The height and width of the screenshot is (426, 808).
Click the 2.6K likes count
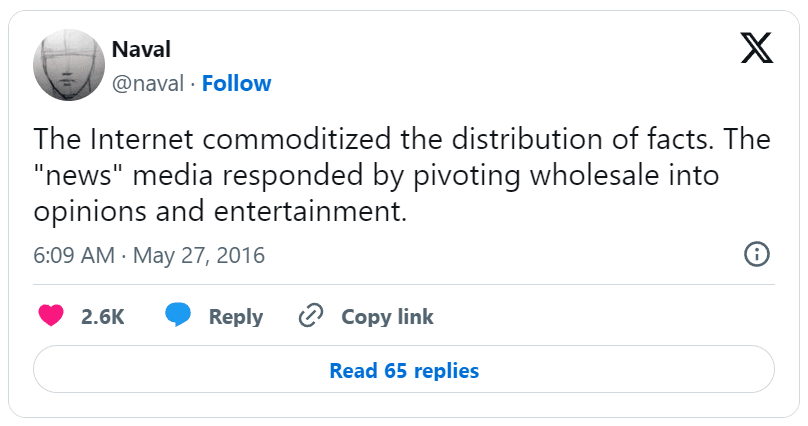pyautogui.click(x=102, y=317)
